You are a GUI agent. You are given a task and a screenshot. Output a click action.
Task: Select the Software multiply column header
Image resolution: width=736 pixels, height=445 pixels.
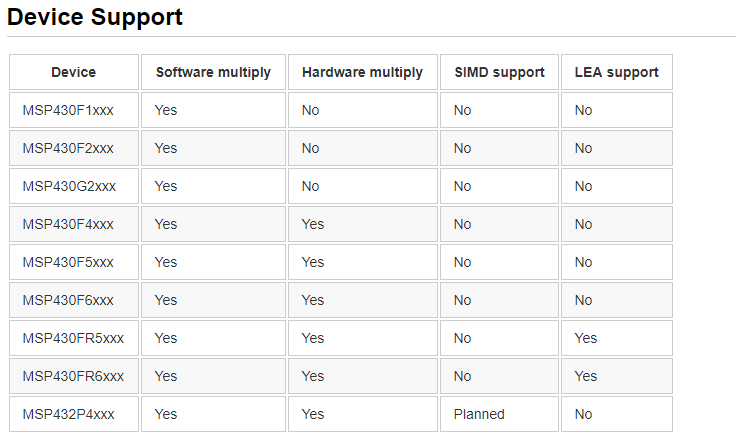click(x=213, y=72)
